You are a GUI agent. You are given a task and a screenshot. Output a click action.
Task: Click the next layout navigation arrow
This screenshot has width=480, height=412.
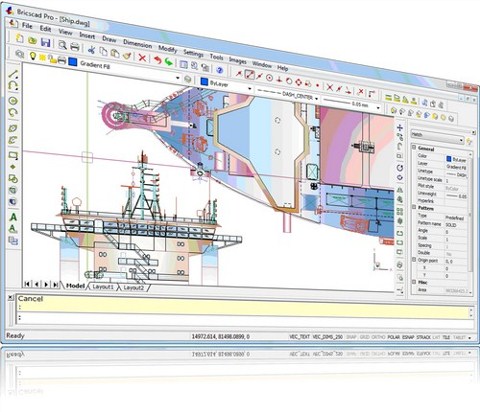coord(46,284)
